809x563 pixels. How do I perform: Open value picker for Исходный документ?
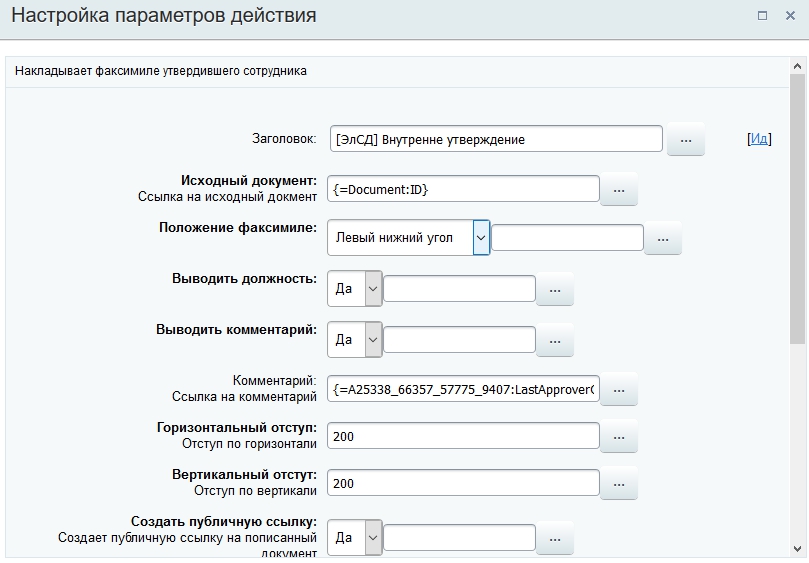pyautogui.click(x=618, y=189)
